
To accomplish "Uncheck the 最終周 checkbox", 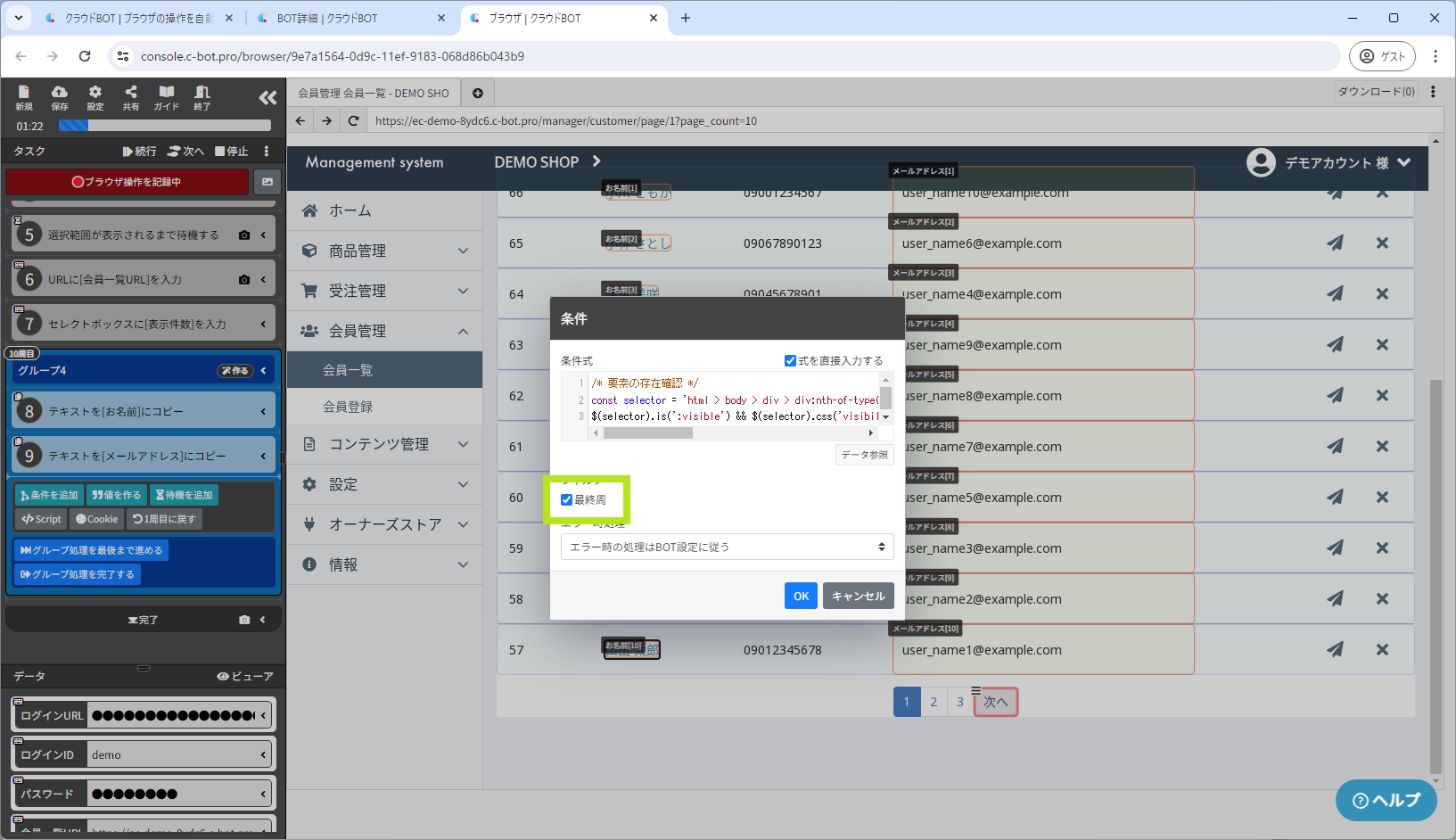I will click(x=566, y=499).
